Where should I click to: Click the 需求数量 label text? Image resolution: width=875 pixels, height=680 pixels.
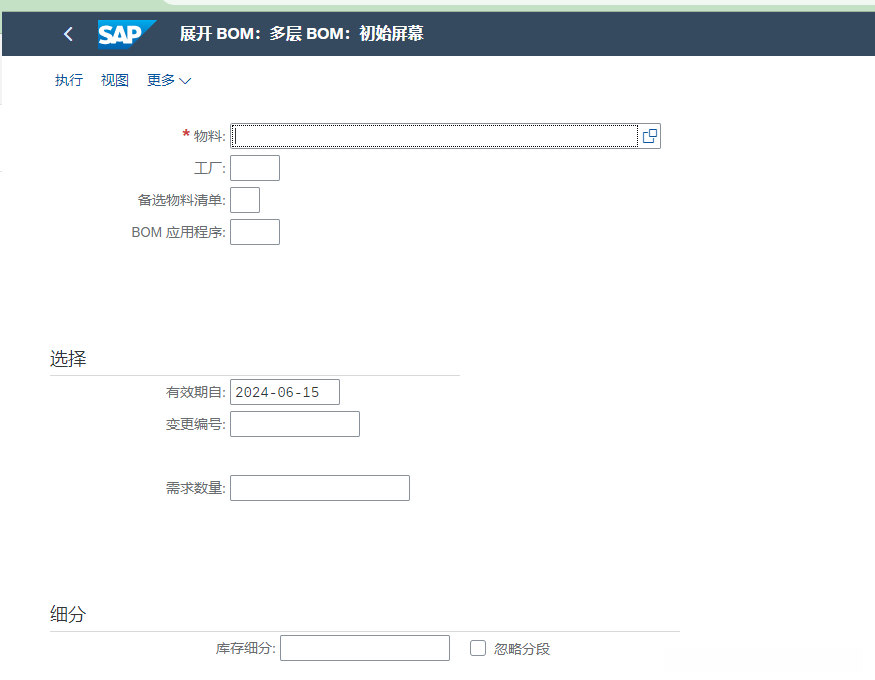pyautogui.click(x=196, y=488)
